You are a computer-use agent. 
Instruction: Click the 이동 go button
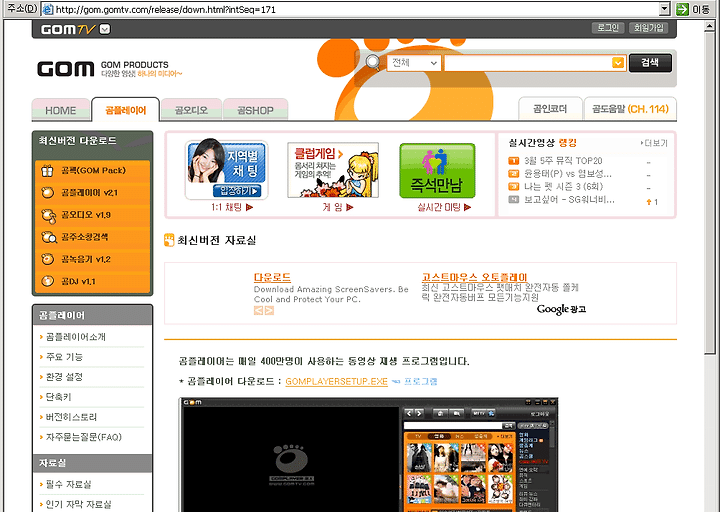(693, 9)
